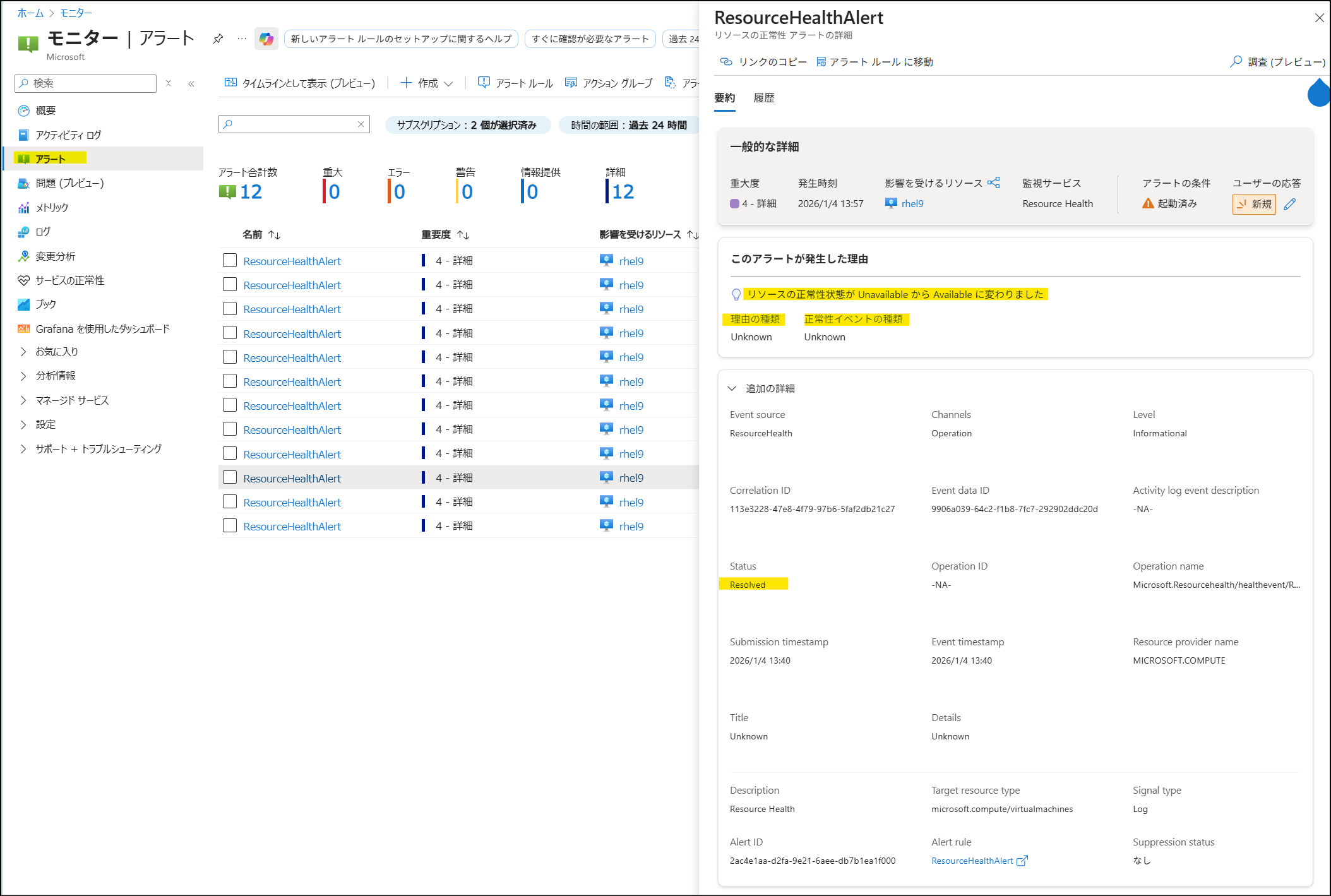The image size is (1331, 896).
Task: Check the eleventh ResourceHealthAlert row checkbox
Action: 230,502
